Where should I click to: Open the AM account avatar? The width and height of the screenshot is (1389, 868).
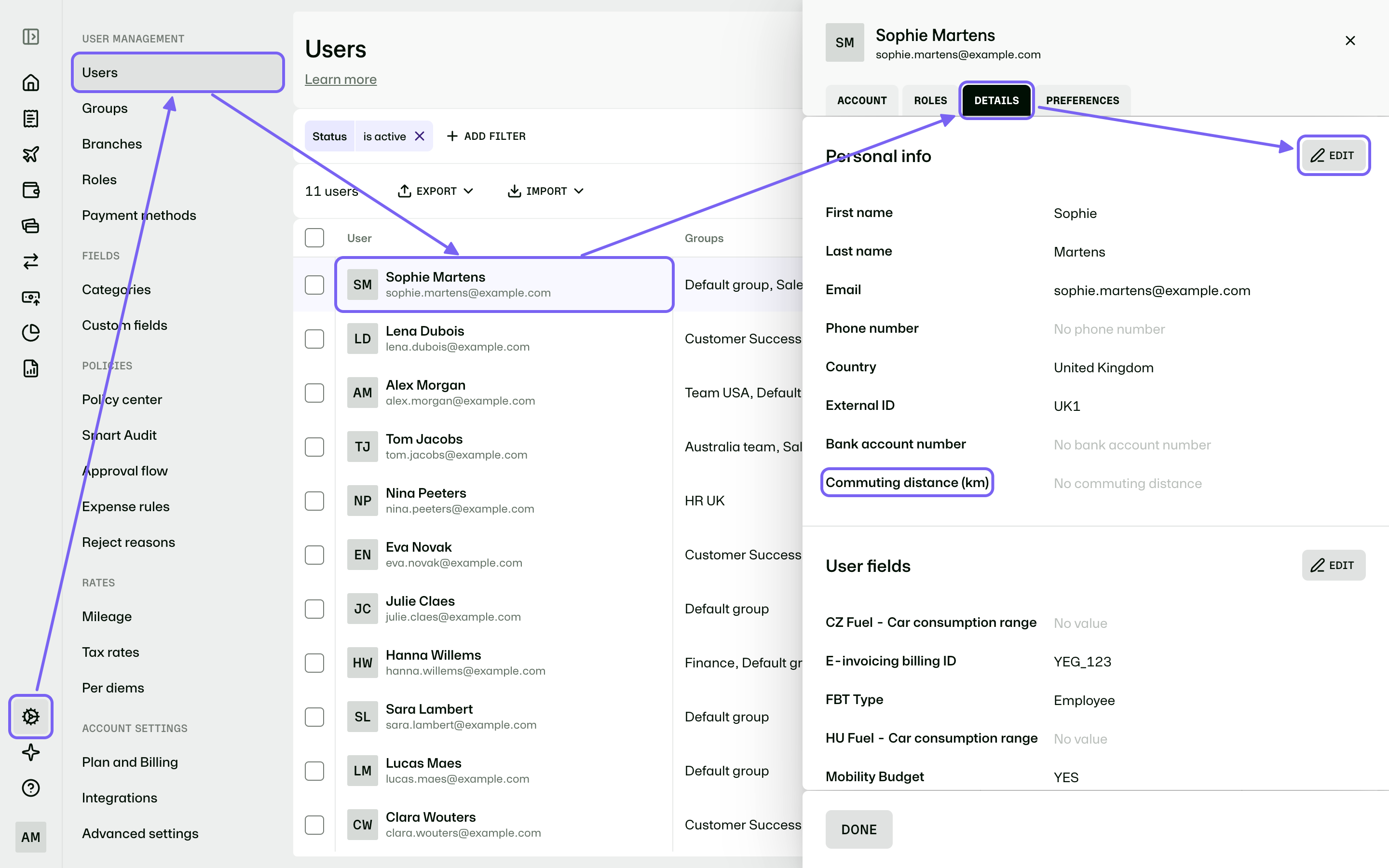[30, 837]
